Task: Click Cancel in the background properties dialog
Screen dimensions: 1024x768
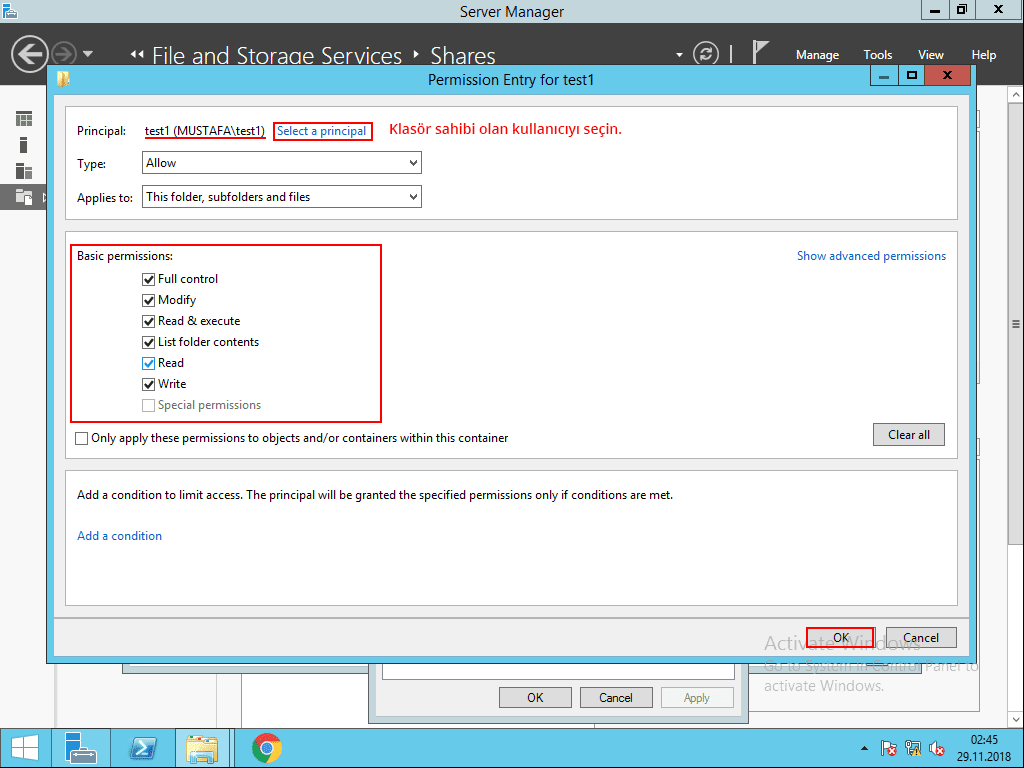Action: pos(616,697)
